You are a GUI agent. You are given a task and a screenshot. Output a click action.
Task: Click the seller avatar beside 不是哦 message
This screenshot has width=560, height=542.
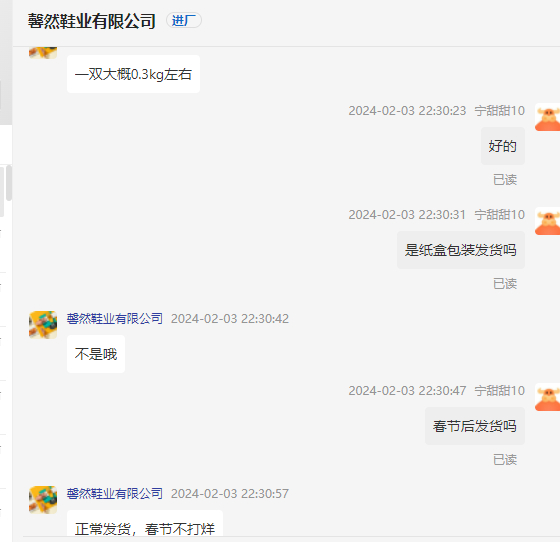pos(43,325)
